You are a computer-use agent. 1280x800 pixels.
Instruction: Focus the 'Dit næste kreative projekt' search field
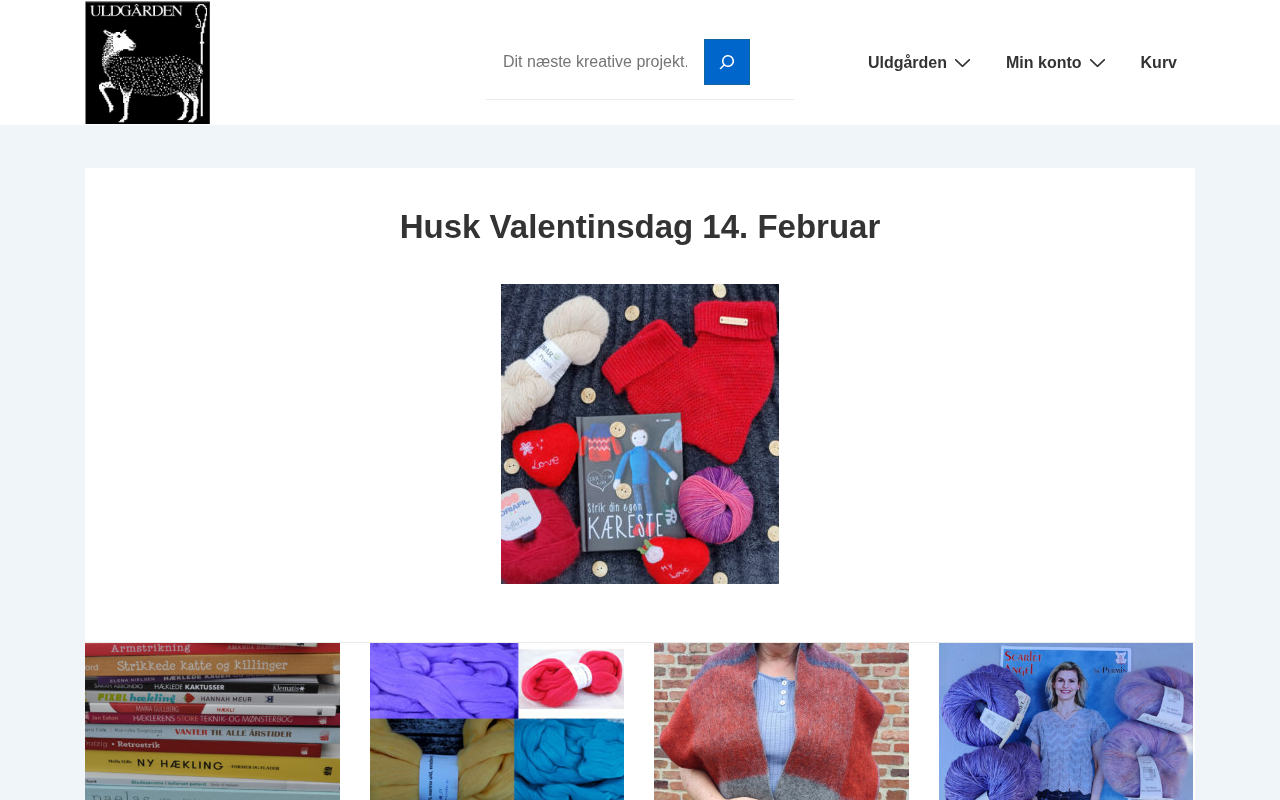(595, 62)
